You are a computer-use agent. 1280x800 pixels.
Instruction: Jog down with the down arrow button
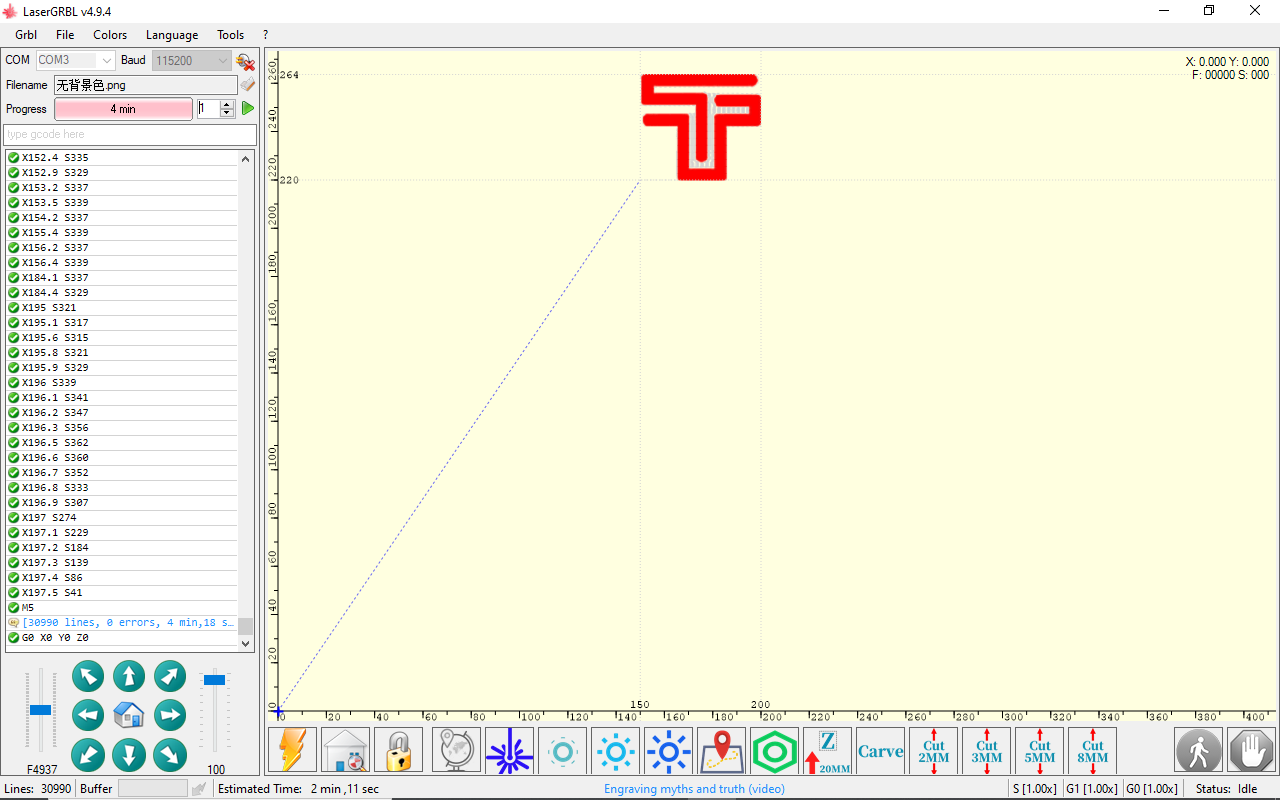tap(129, 754)
